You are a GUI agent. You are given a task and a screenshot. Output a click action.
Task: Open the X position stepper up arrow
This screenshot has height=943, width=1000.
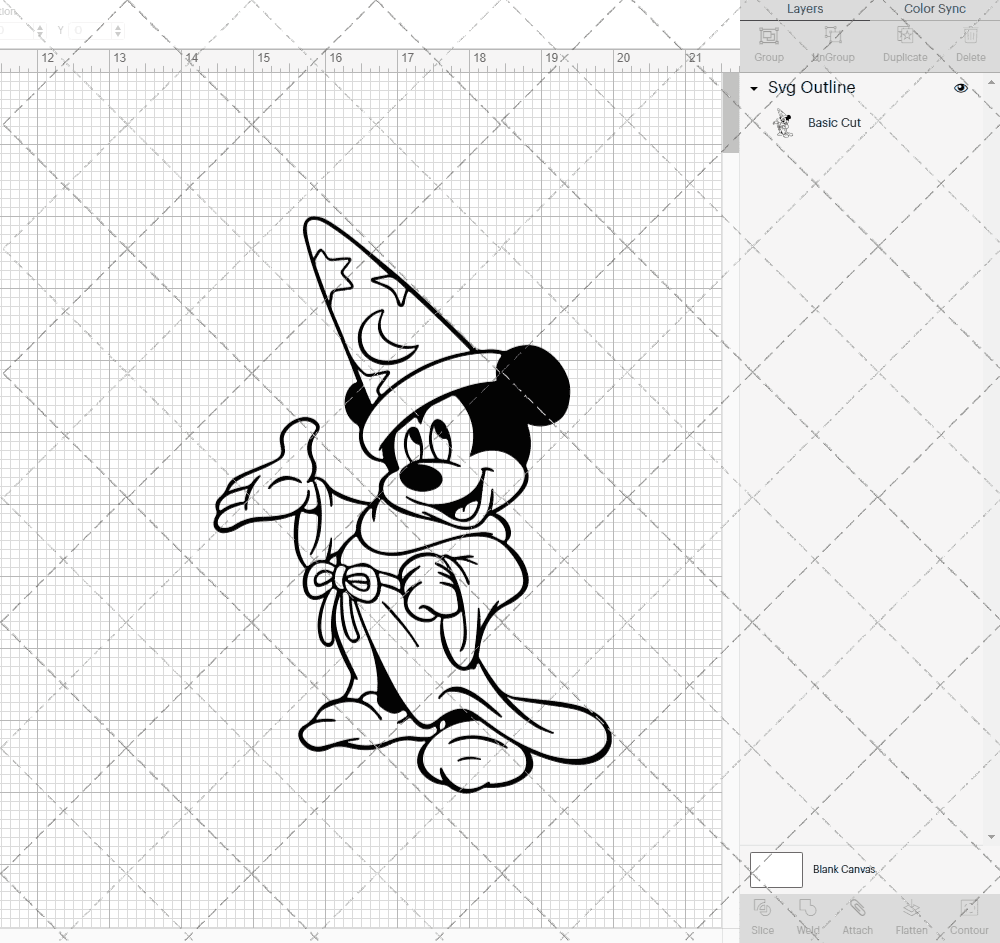(40, 26)
